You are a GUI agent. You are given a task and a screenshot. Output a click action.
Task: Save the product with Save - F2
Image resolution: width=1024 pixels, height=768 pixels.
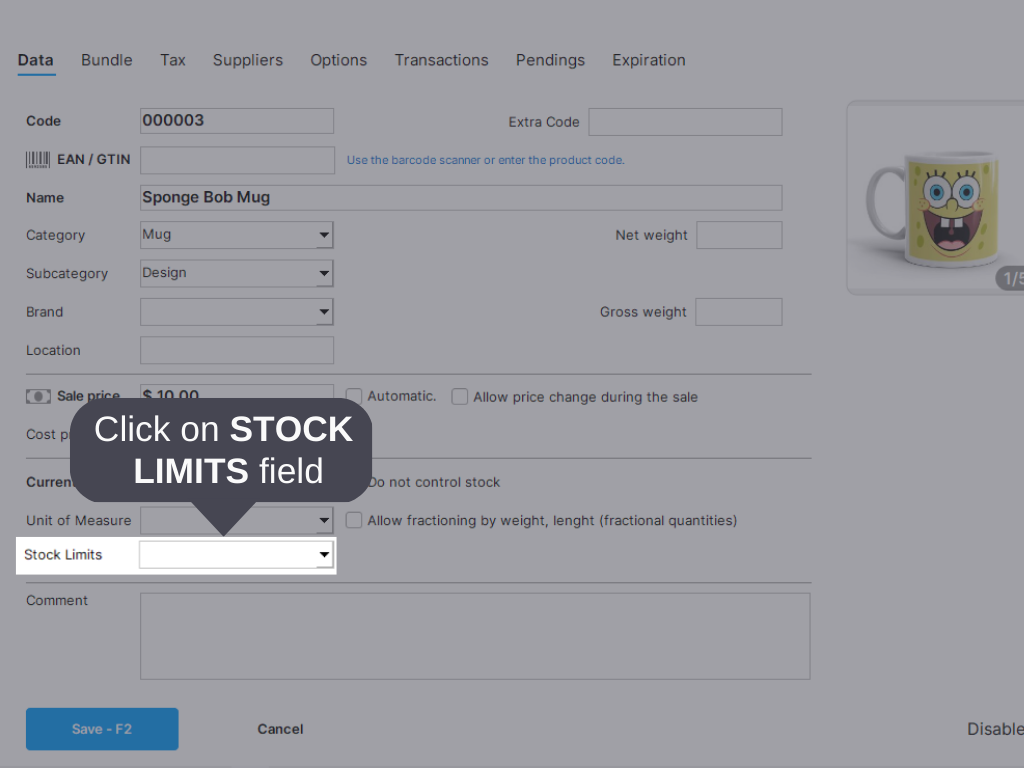(x=101, y=729)
